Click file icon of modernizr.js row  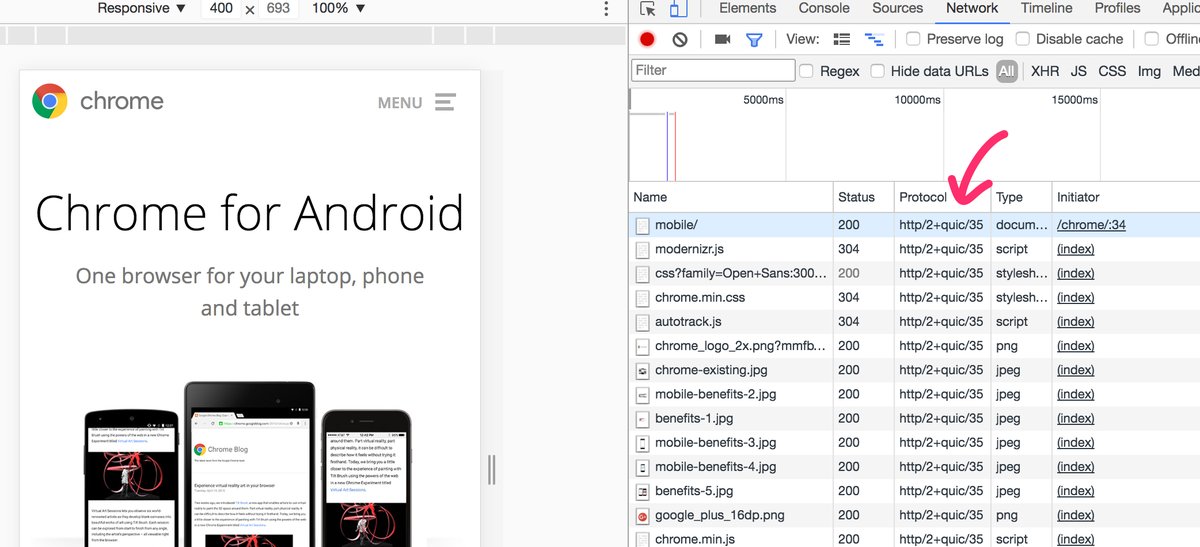tap(642, 249)
